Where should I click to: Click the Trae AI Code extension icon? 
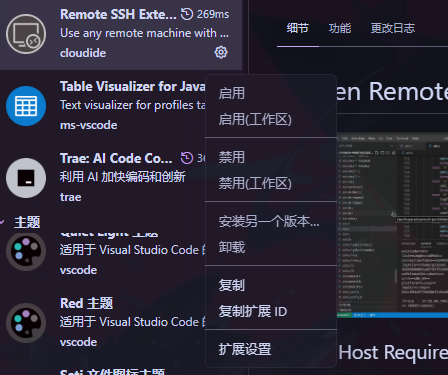coord(26,178)
